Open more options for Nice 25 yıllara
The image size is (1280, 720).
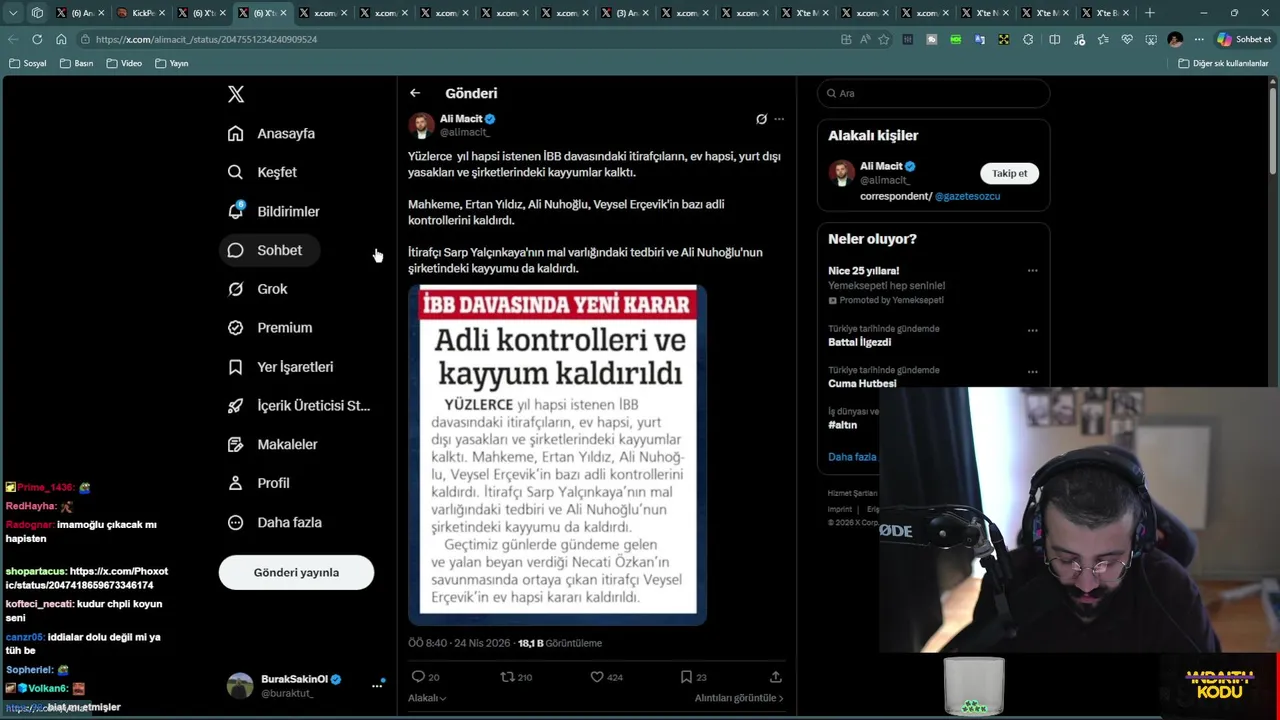point(1032,270)
